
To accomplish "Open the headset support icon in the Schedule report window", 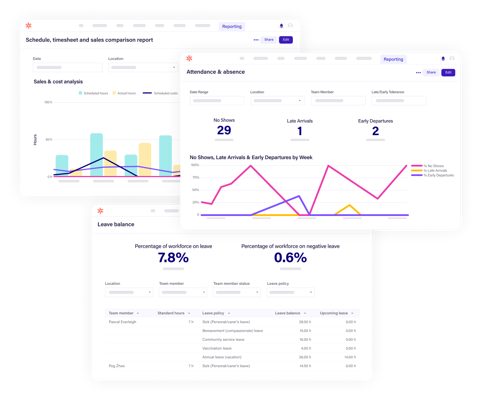I will click(290, 26).
